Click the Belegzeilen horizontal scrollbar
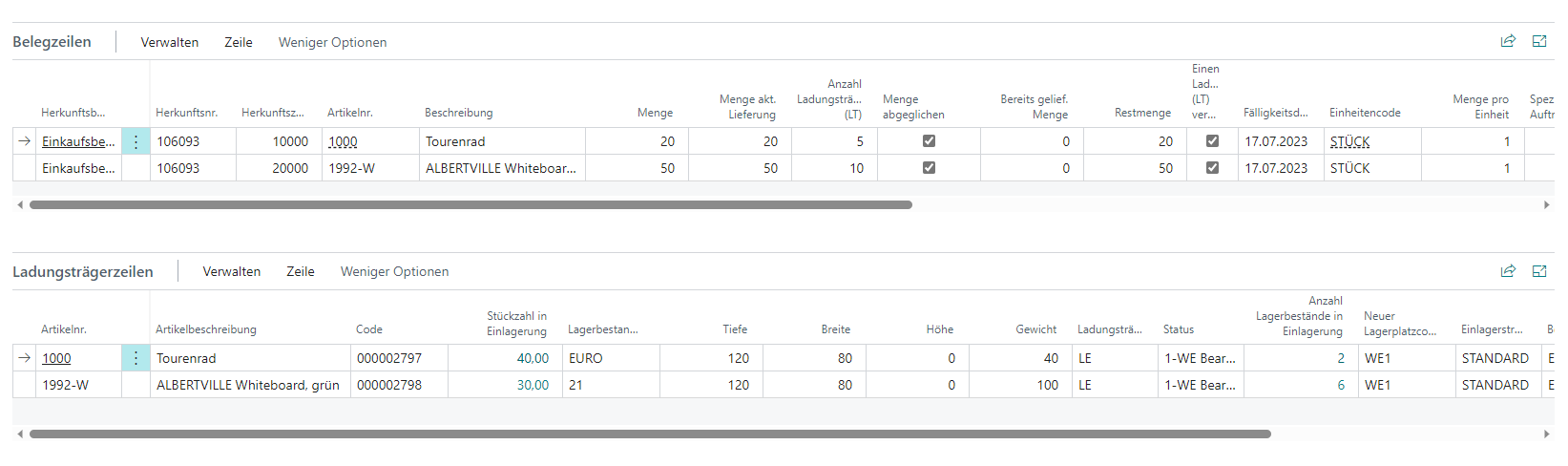 click(470, 204)
